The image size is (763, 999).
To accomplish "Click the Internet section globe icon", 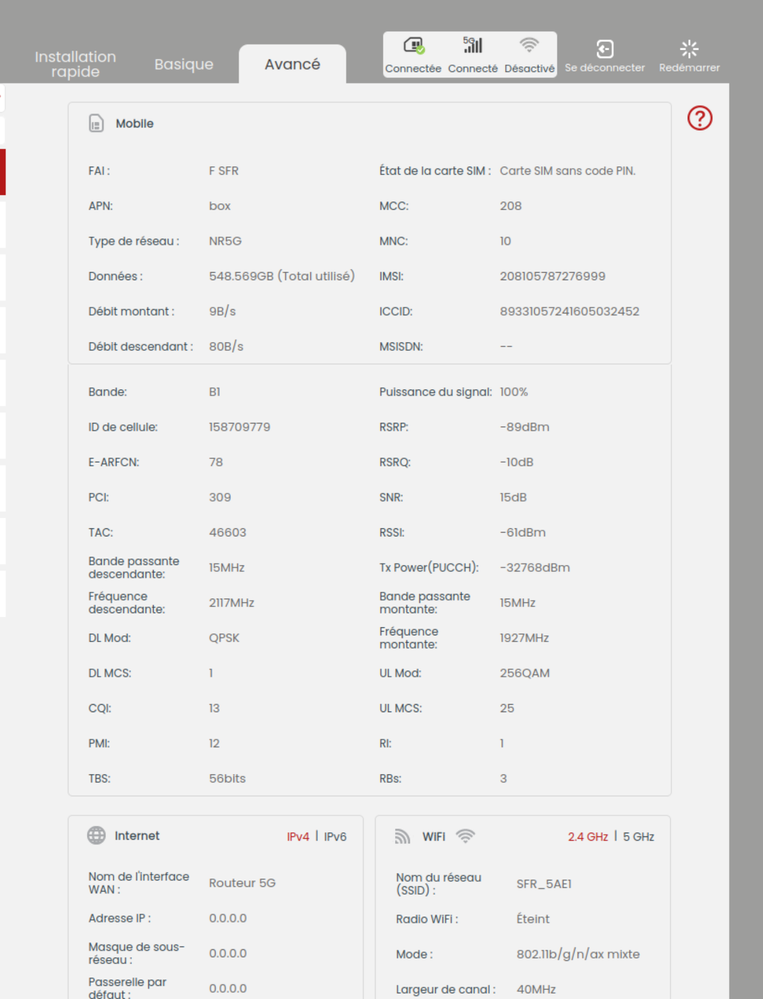I will tap(97, 835).
